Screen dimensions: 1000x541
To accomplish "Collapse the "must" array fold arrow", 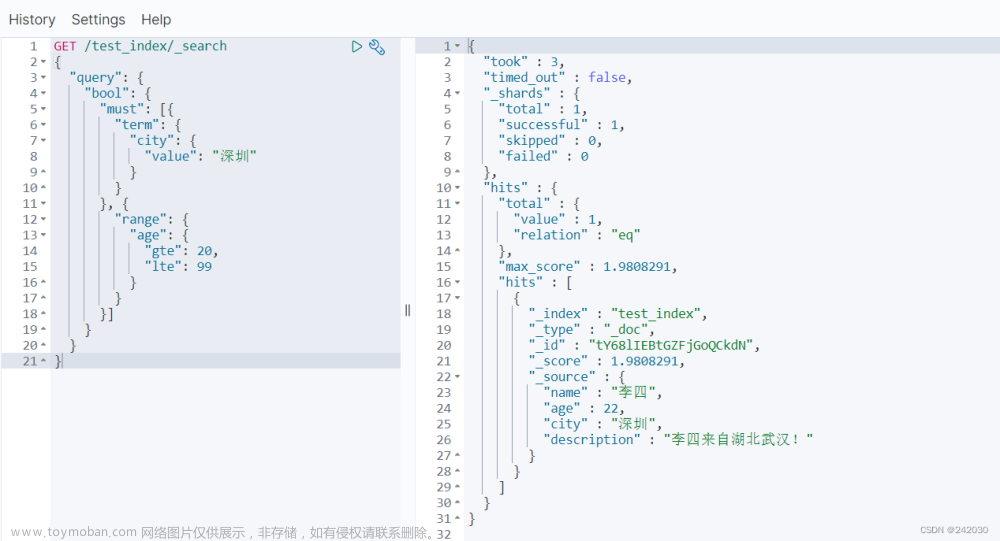I will point(43,109).
